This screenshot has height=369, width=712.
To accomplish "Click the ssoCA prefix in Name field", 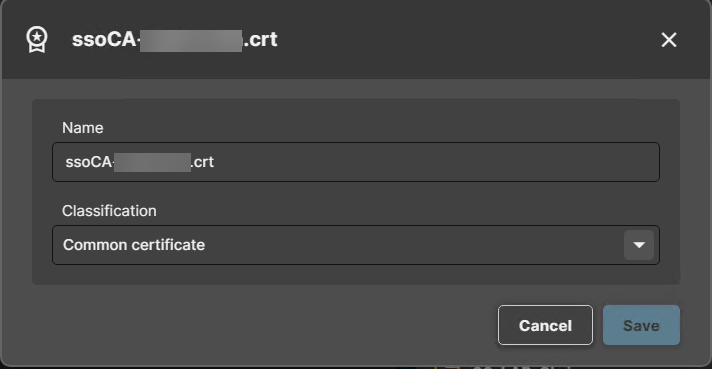I will 88,162.
